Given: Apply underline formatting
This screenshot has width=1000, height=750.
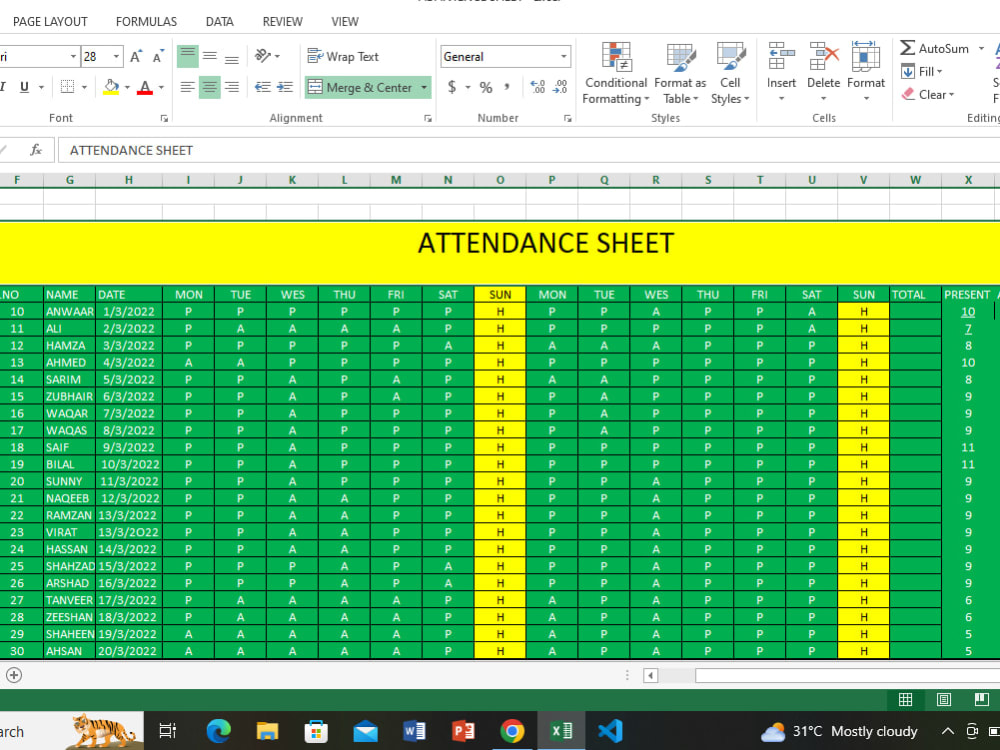Looking at the screenshot, I should coord(24,87).
